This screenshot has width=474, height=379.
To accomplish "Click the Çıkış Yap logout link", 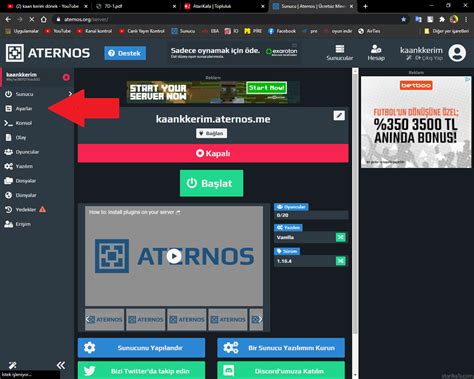I will point(429,58).
